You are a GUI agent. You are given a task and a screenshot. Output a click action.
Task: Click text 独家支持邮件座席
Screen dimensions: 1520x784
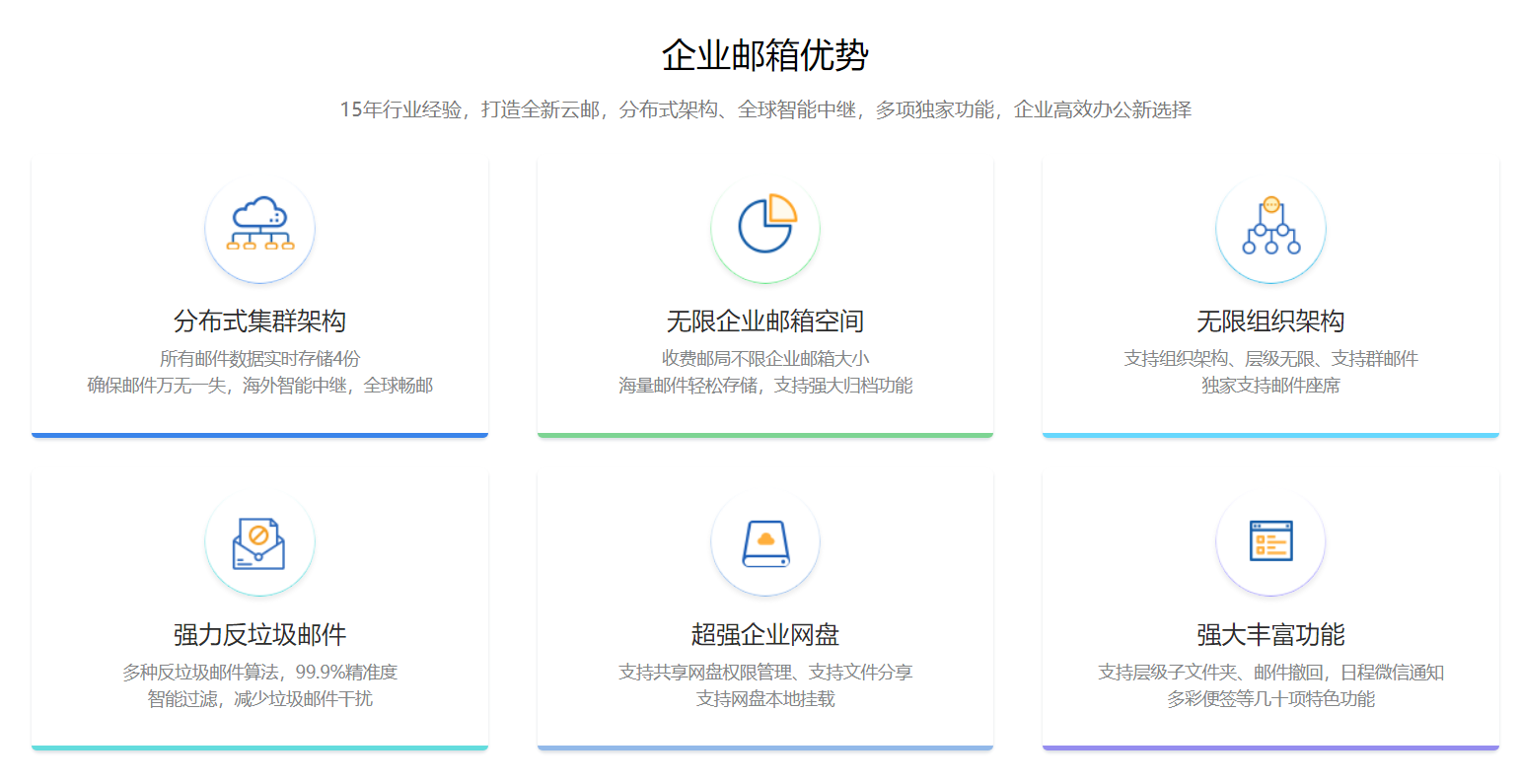[x=1270, y=386]
